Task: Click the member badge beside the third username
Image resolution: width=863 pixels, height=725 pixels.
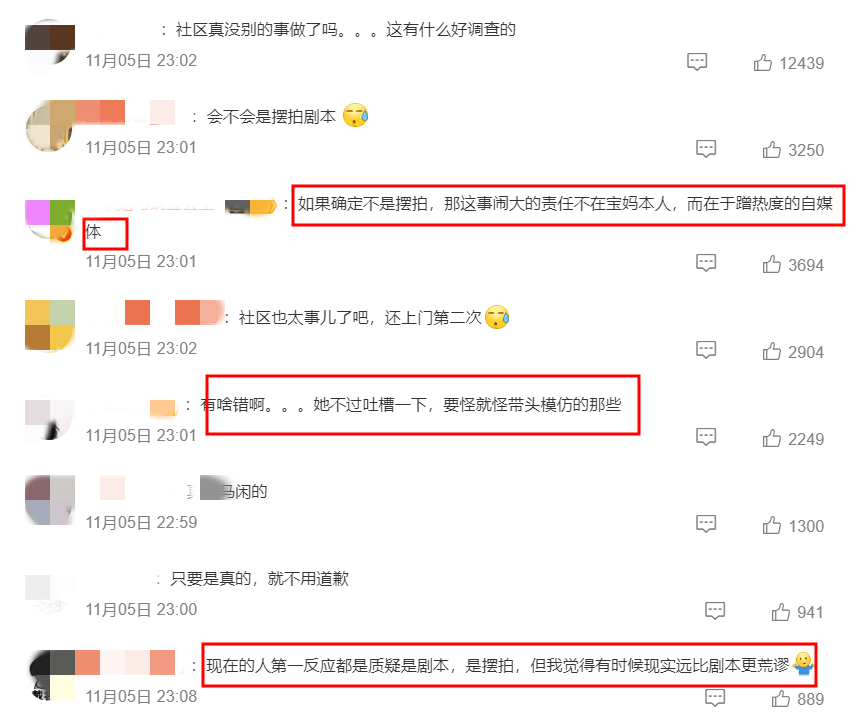Action: 250,207
